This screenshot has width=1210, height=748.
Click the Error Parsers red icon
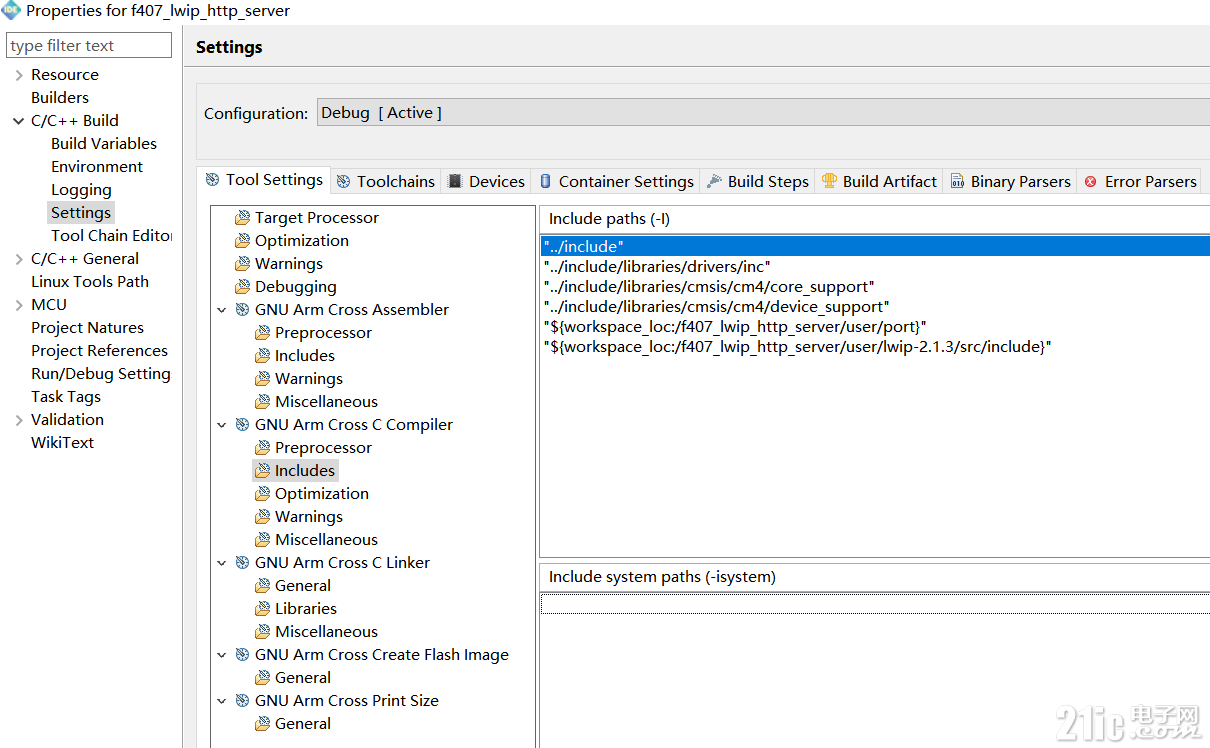[1091, 182]
